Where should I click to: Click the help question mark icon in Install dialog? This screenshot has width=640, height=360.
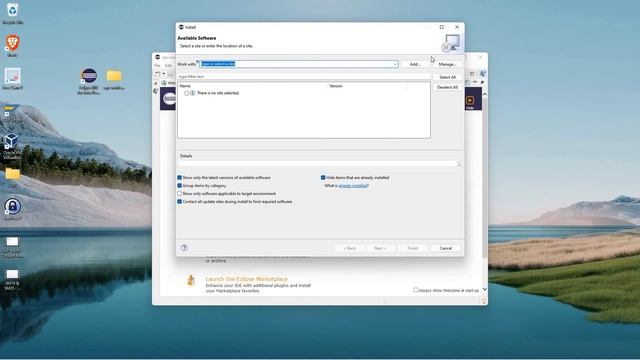tap(184, 248)
